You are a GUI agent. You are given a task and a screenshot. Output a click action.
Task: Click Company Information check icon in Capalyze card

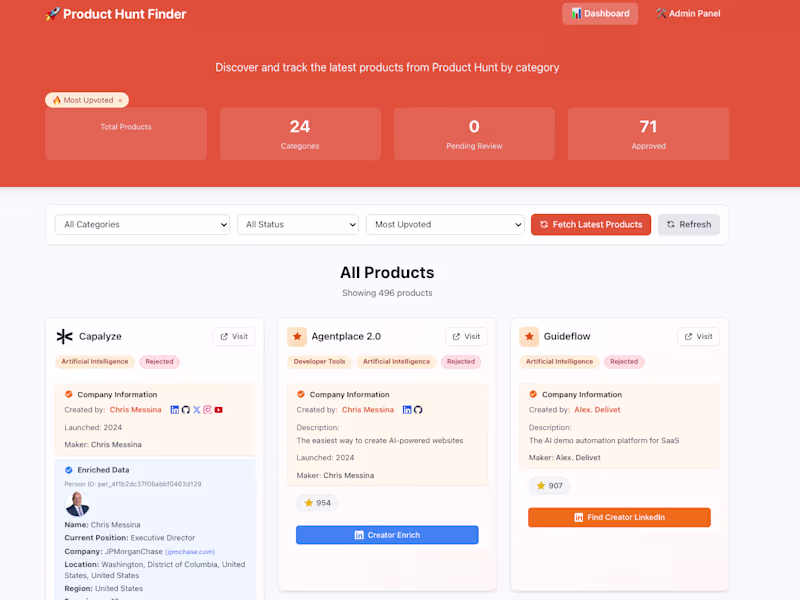pos(68,394)
